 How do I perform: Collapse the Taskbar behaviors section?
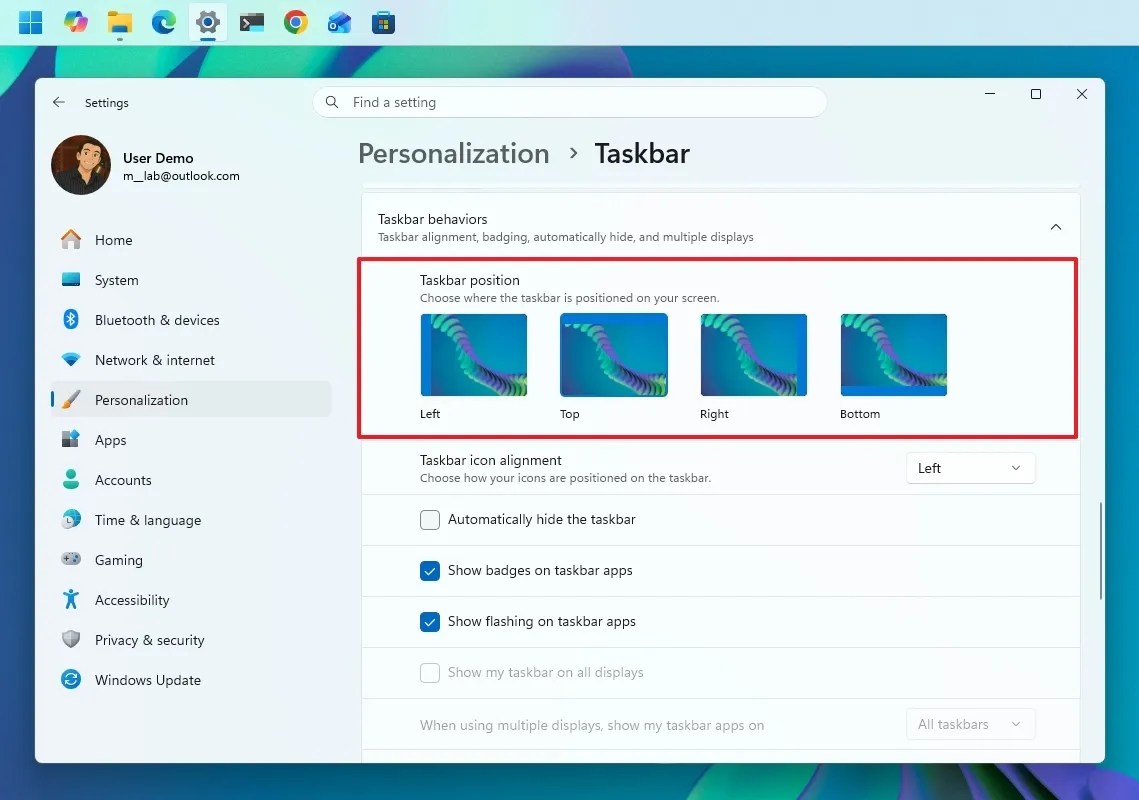[x=1055, y=227]
